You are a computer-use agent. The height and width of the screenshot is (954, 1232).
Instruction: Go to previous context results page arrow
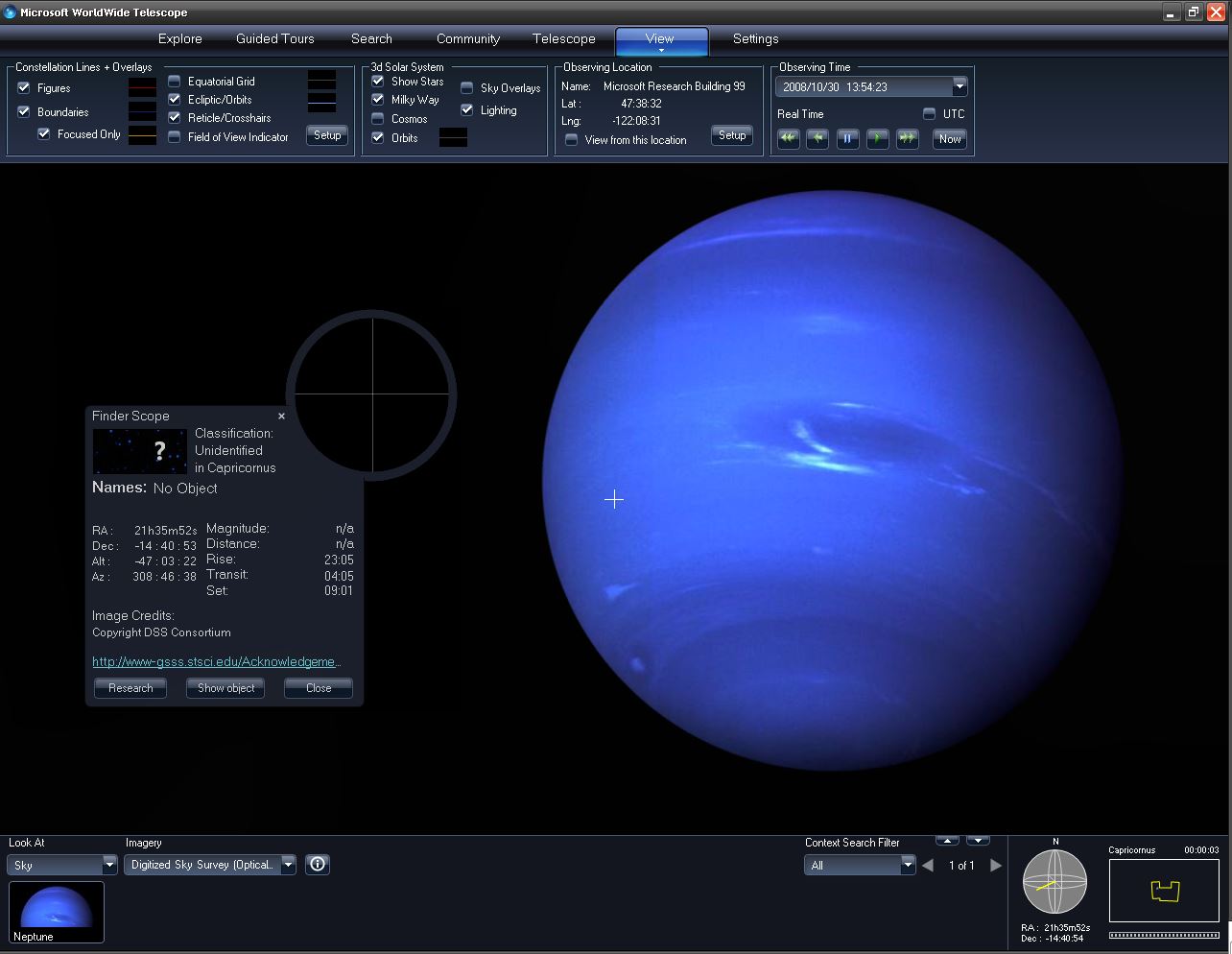(927, 865)
